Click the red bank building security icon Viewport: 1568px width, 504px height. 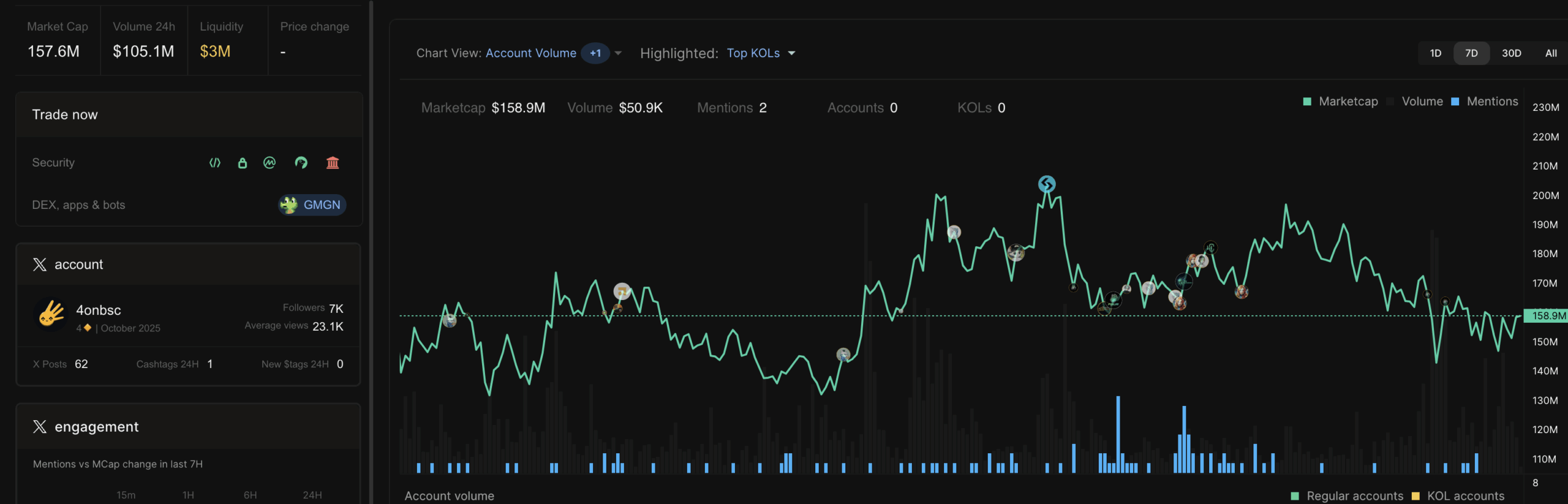[333, 163]
